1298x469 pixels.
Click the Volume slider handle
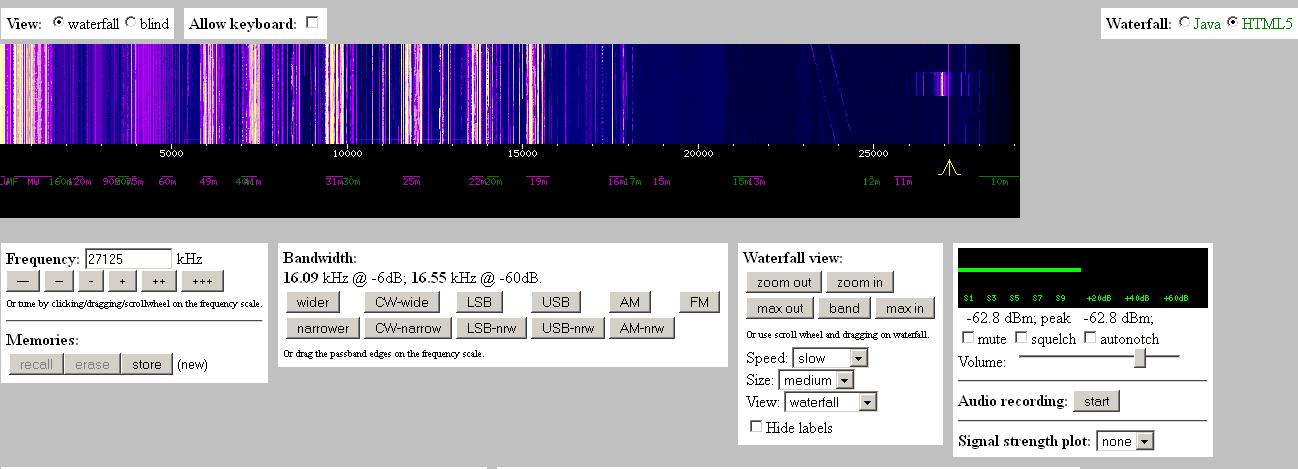tap(1139, 359)
